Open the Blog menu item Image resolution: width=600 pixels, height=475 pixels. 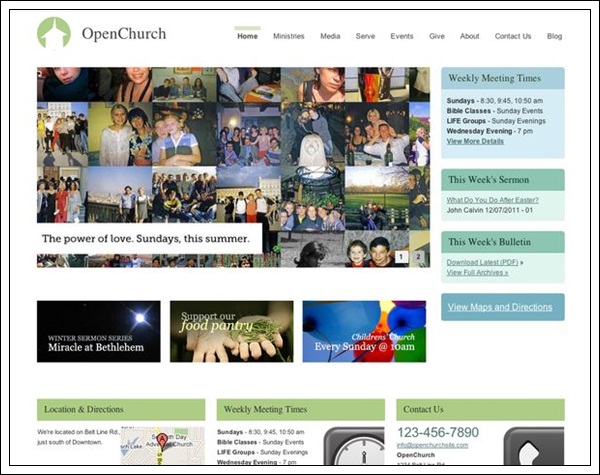(x=554, y=36)
